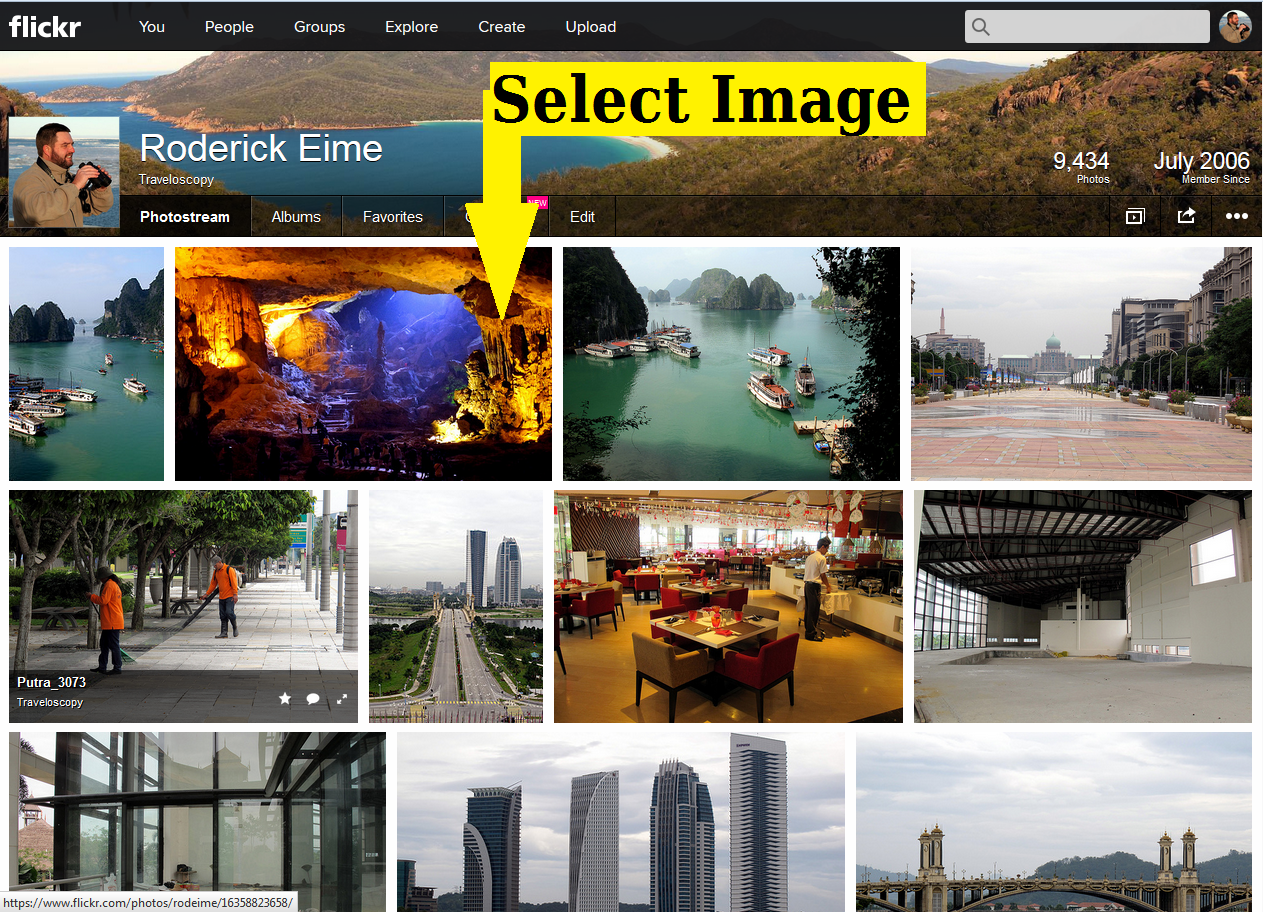The width and height of the screenshot is (1263, 912).
Task: Open the narrow bay-with-boats photo
Action: (86, 364)
